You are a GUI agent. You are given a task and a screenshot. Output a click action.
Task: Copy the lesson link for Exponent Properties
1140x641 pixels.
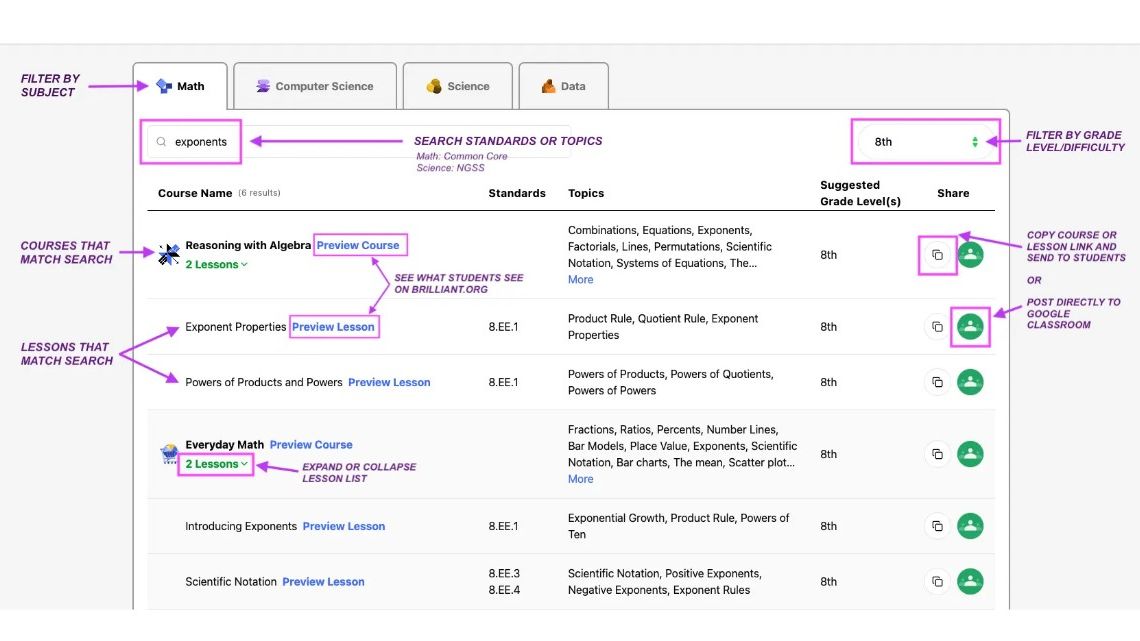[938, 326]
